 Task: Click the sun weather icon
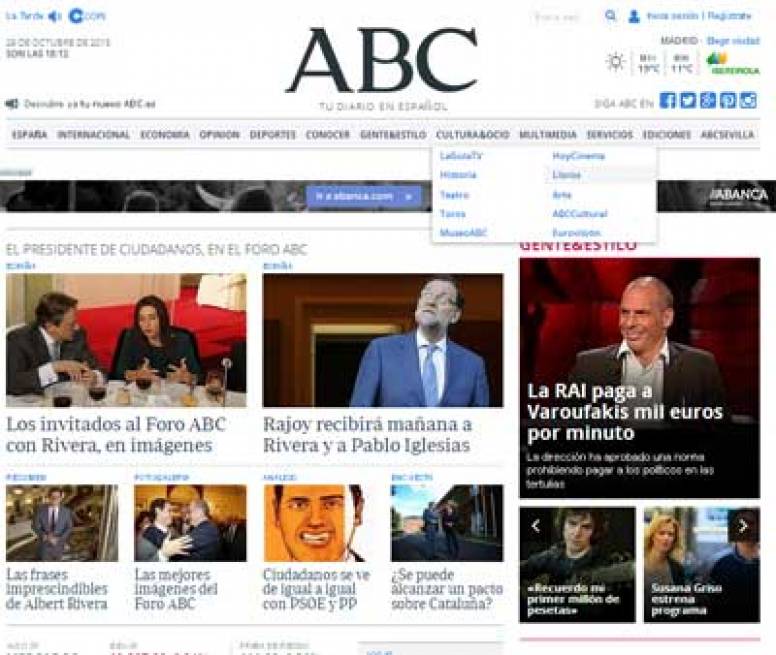pos(616,62)
